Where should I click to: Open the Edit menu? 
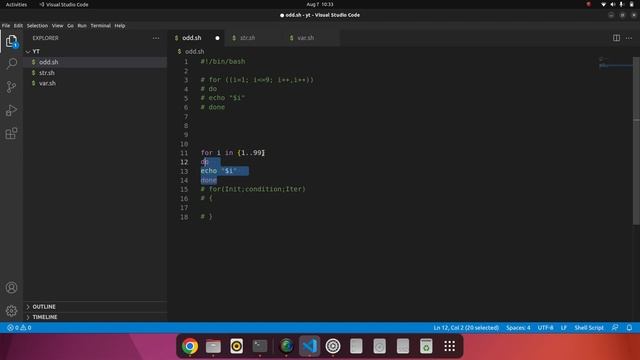tap(18, 26)
